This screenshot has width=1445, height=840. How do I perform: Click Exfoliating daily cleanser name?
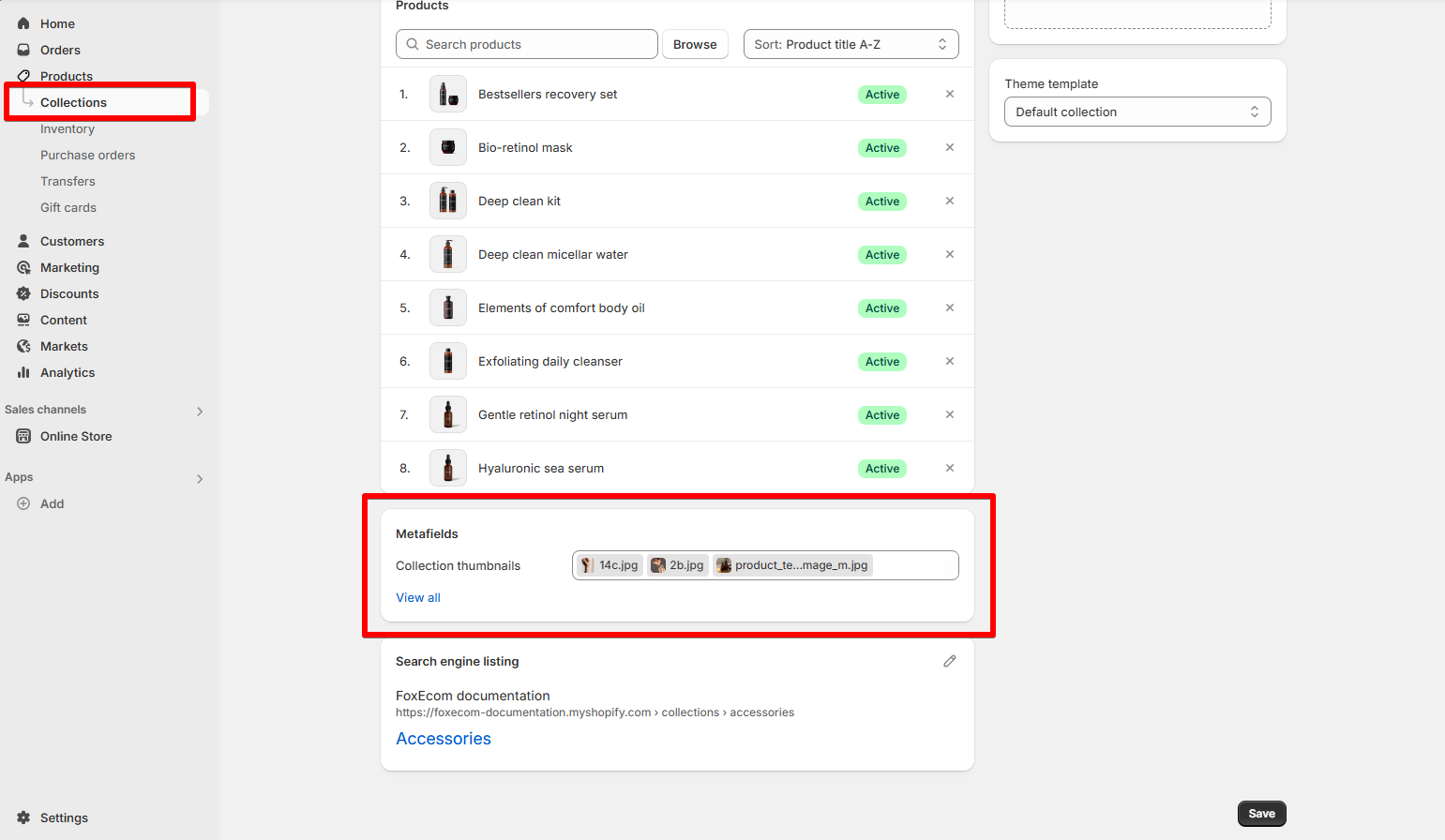(x=550, y=361)
